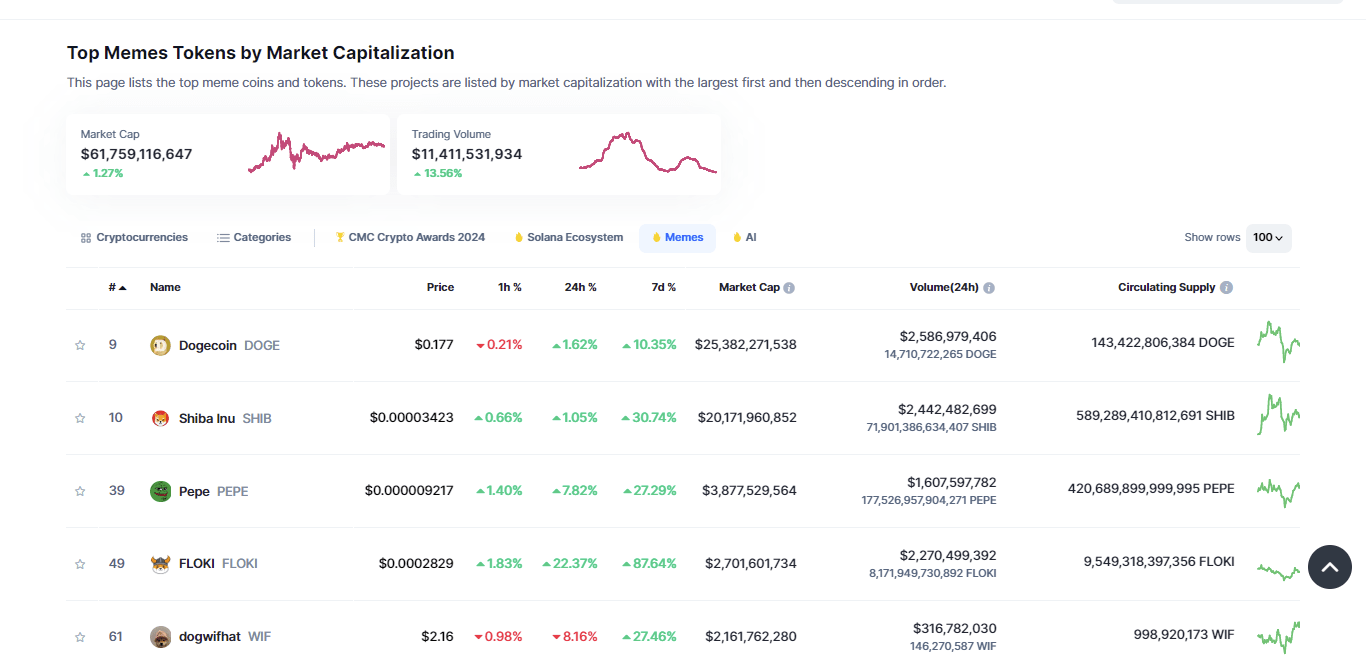
Task: Click the dogwifhat coin logo
Action: 160,637
